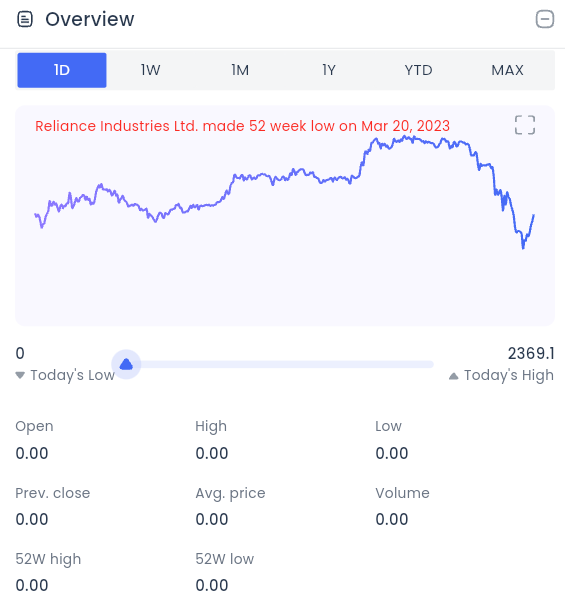Switch to the 1M timeframe tab
Image resolution: width=565 pixels, height=612 pixels.
[x=240, y=70]
